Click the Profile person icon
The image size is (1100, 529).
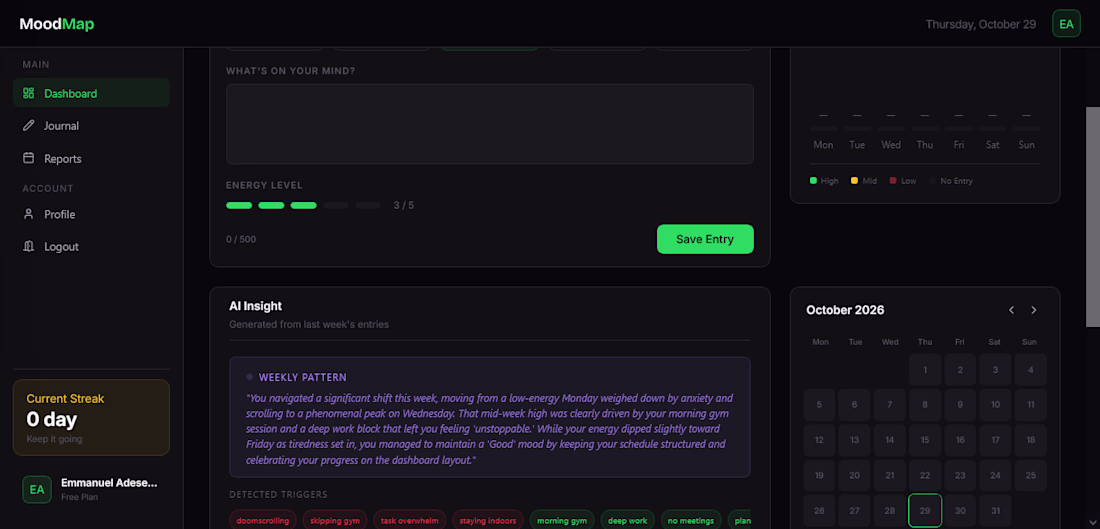(29, 214)
